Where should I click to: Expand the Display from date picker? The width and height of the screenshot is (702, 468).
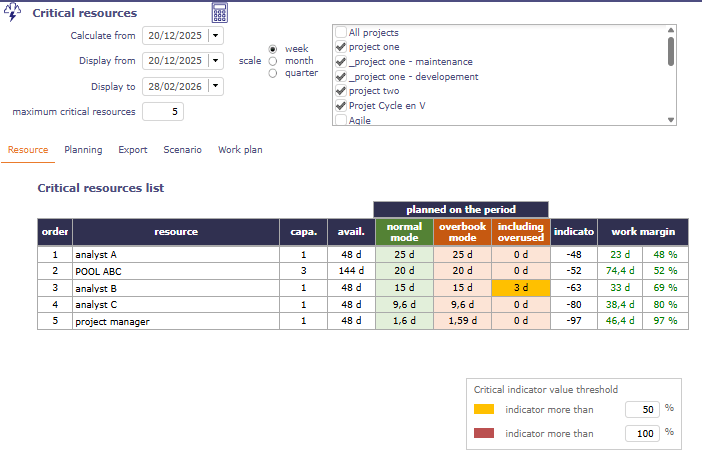point(216,61)
